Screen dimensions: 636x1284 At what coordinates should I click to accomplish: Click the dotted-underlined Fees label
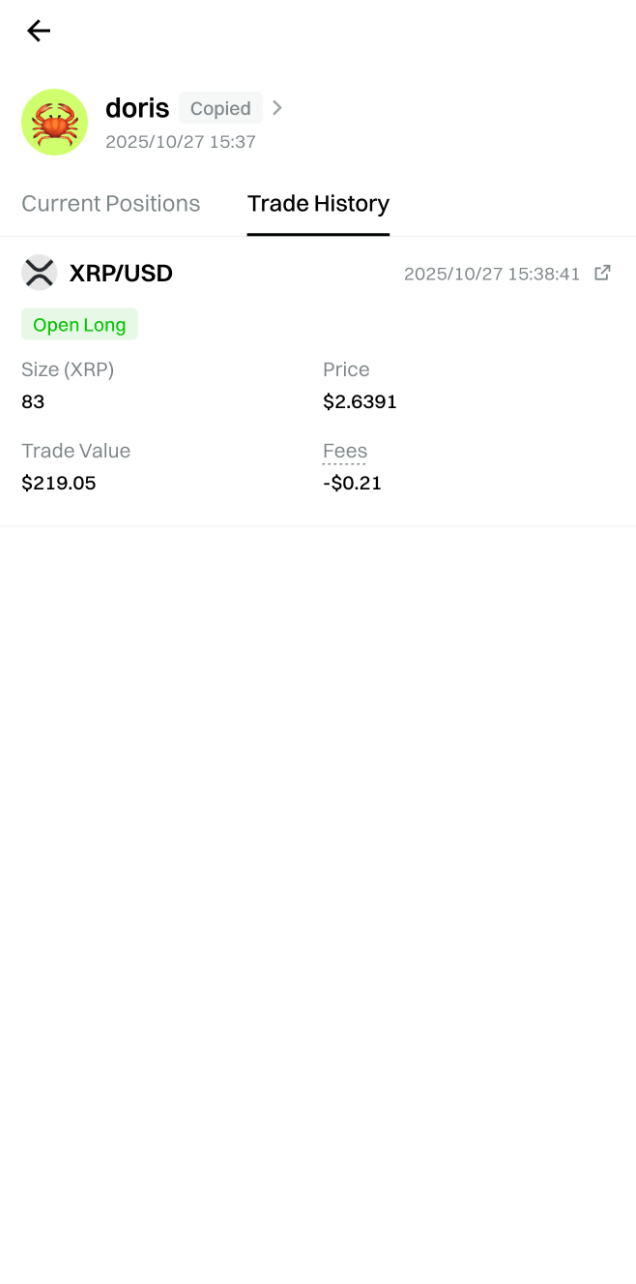coord(344,451)
